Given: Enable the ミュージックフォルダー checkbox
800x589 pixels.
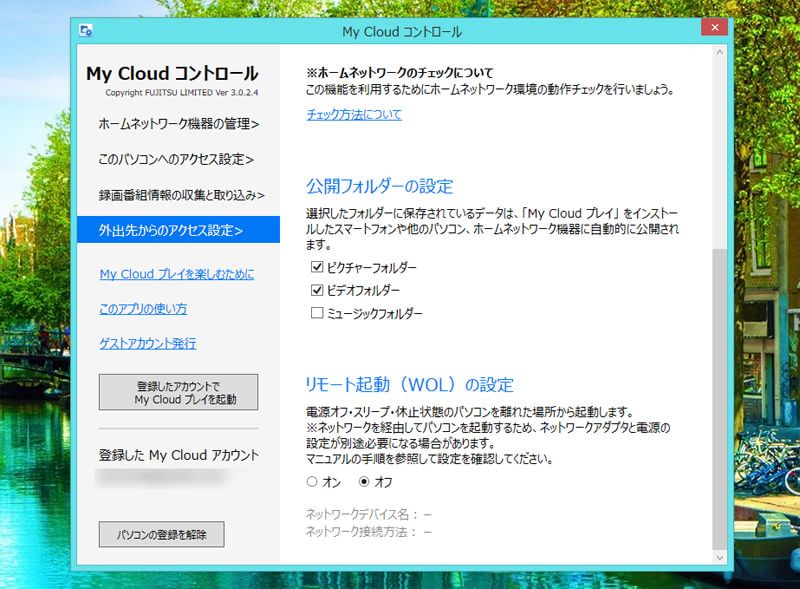Looking at the screenshot, I should [x=317, y=313].
